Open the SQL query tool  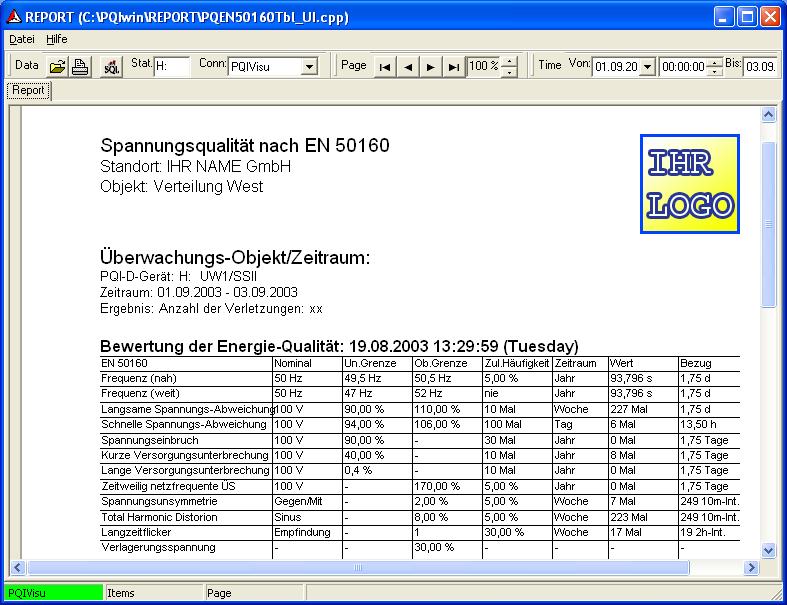pos(111,66)
